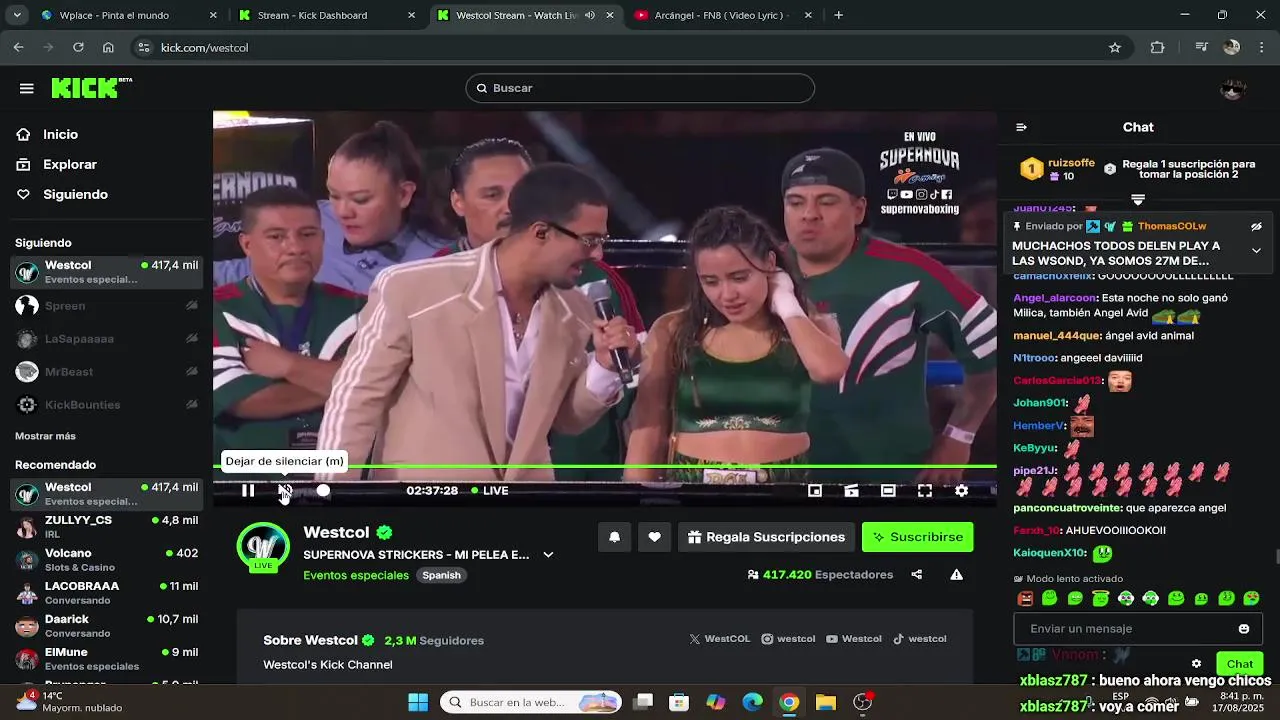Toggle theater mode in the player
Viewport: 1280px width, 720px height.
(888, 490)
